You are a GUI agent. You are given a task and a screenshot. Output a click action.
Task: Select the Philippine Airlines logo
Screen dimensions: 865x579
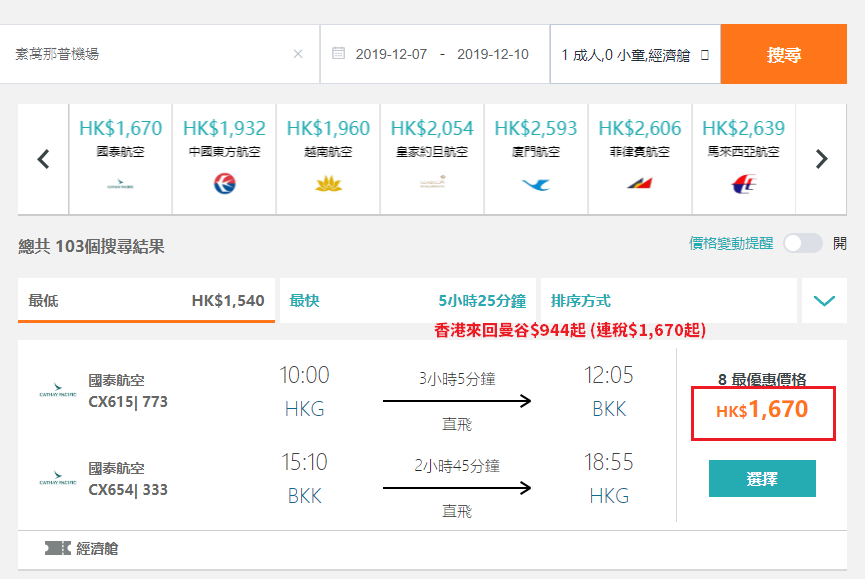point(640,183)
